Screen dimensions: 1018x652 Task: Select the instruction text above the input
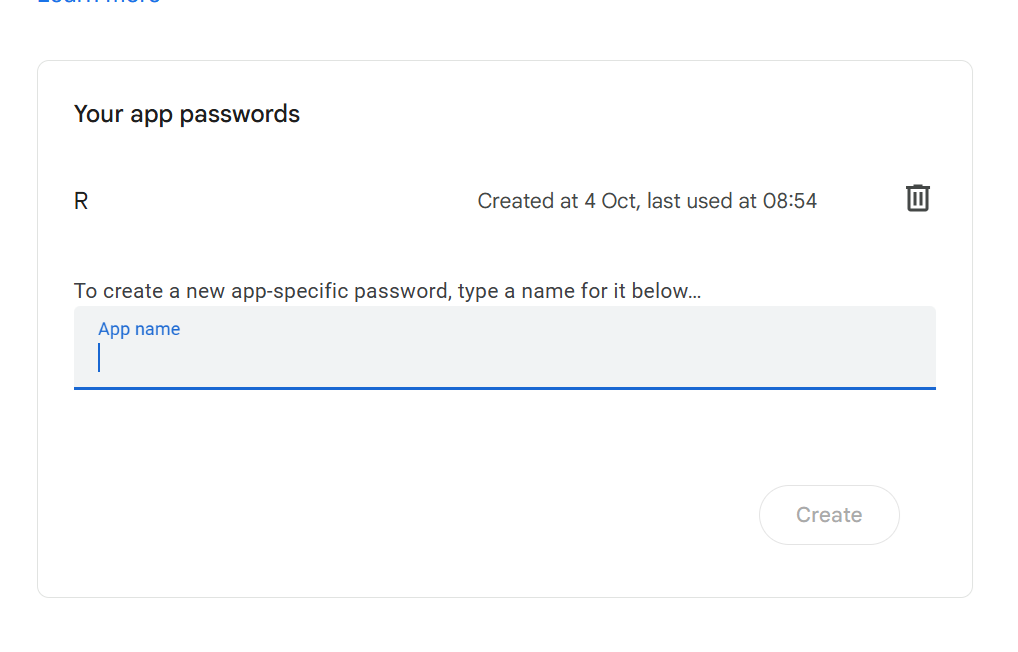(x=387, y=290)
